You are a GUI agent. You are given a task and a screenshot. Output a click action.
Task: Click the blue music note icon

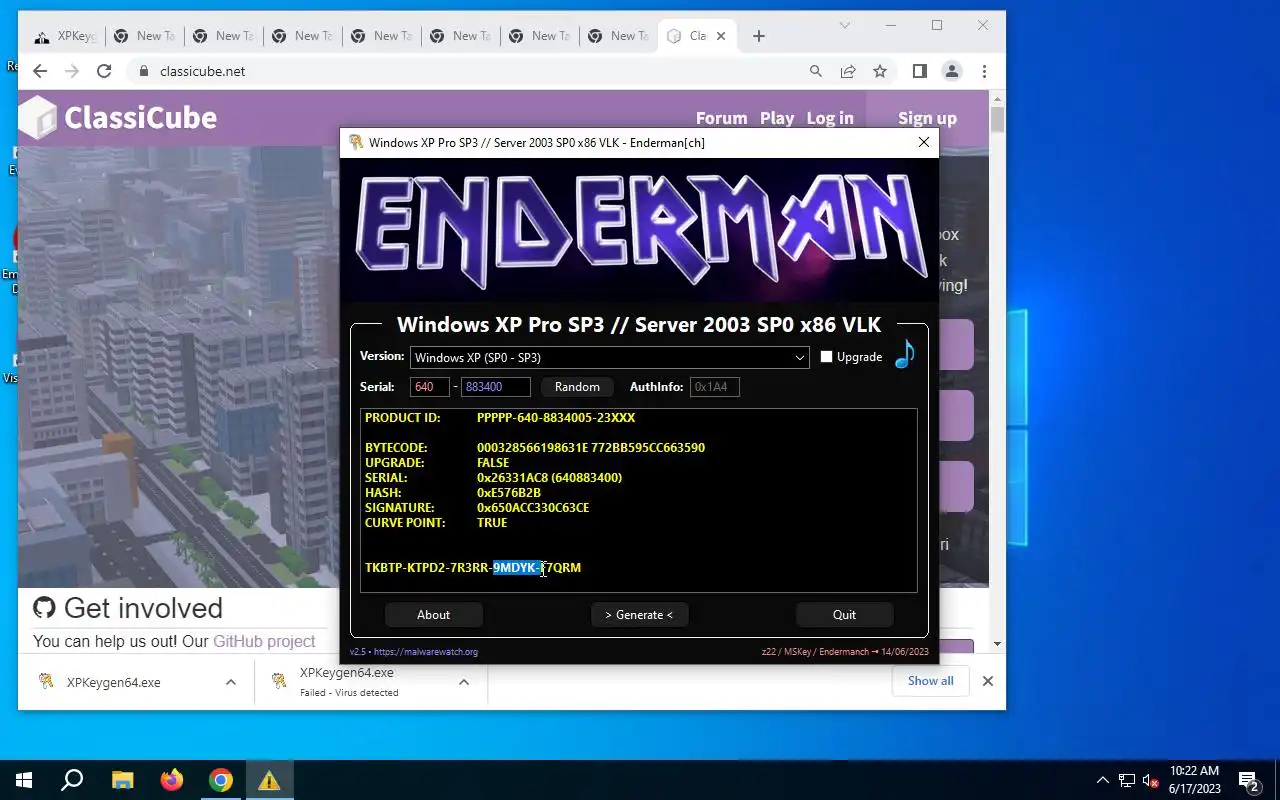[x=905, y=354]
